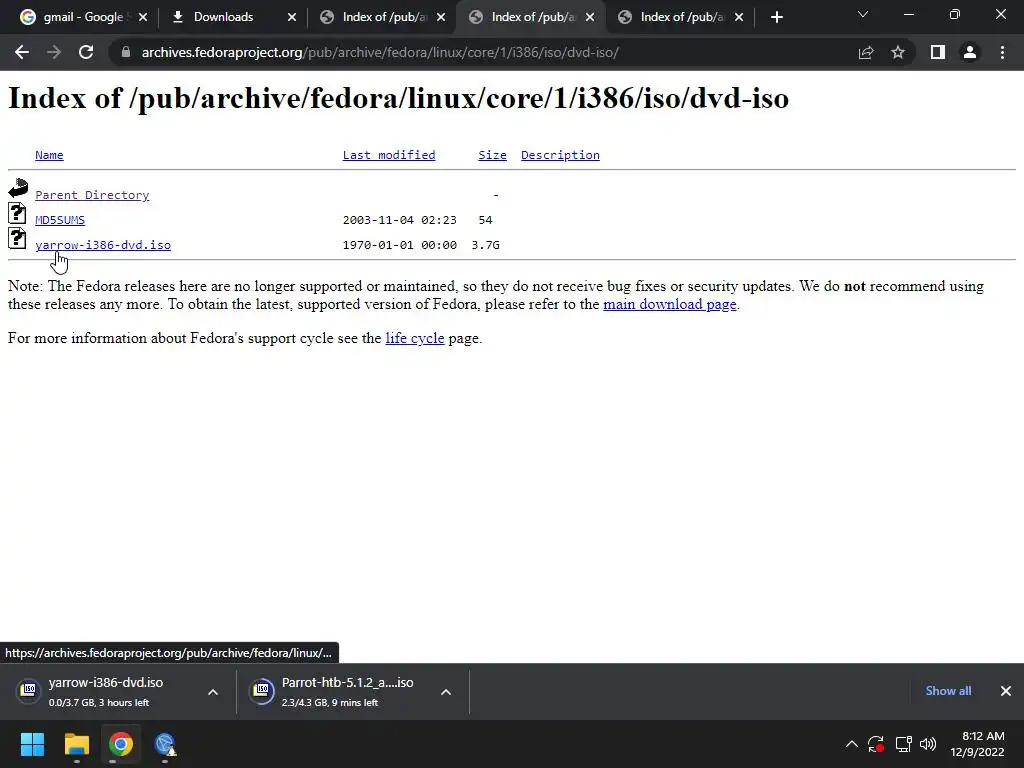This screenshot has height=768, width=1024.
Task: Bookmark this page with the star
Action: click(x=898, y=52)
